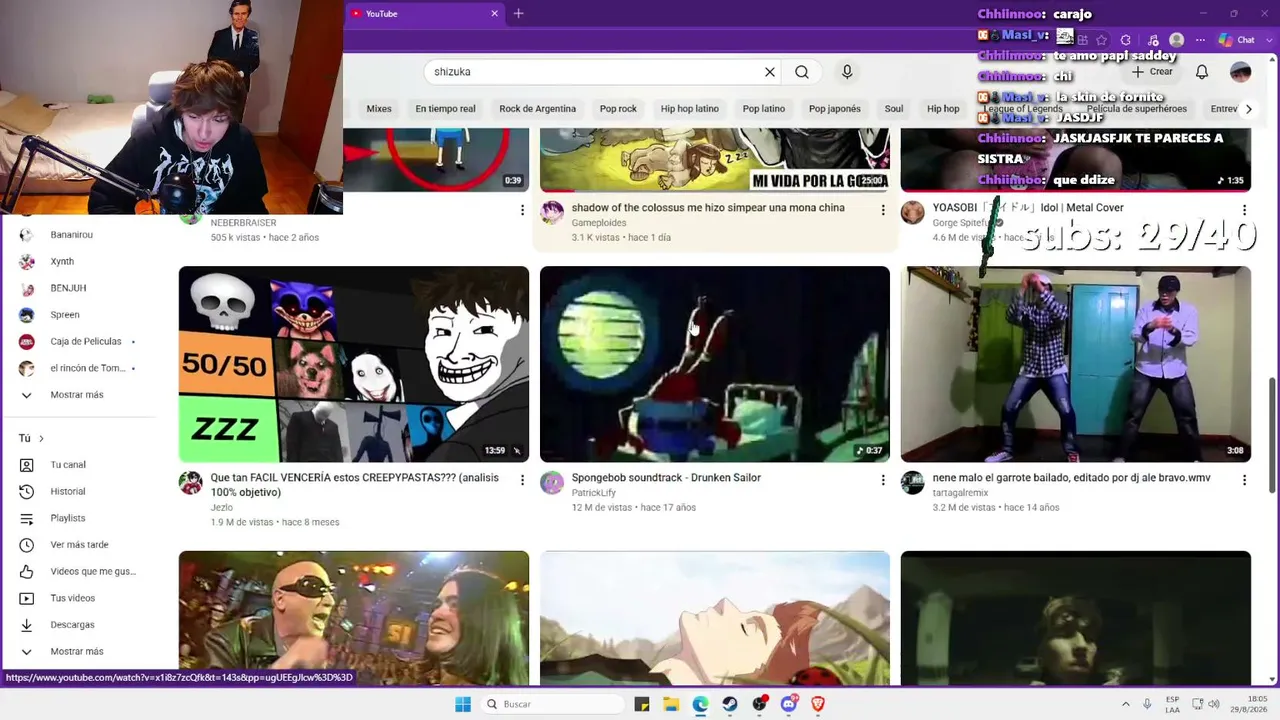This screenshot has width=1280, height=720.
Task: Open File Explorer from the taskbar
Action: click(x=671, y=704)
